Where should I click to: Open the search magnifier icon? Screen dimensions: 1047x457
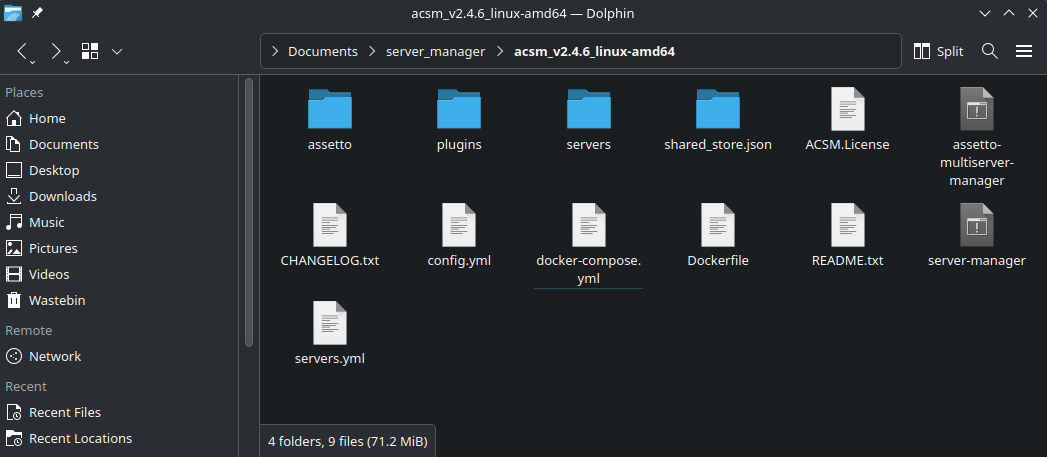pyautogui.click(x=990, y=51)
